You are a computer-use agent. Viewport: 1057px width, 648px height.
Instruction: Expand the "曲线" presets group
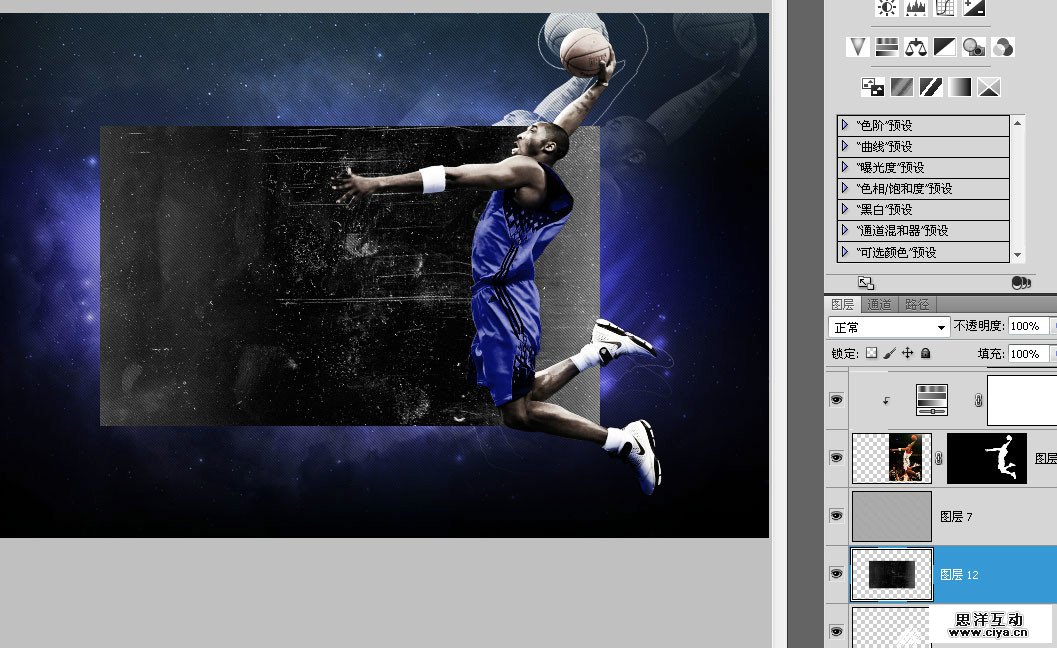(x=845, y=147)
